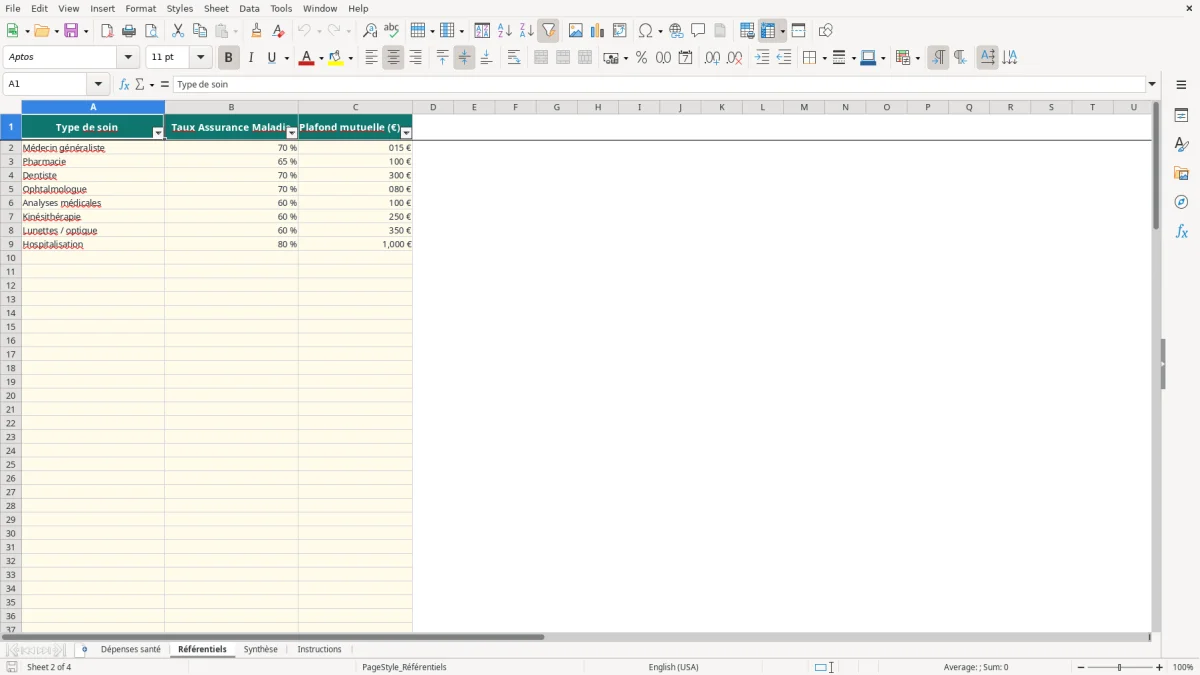Screen dimensions: 1200x675
Task: Click the Save document icon
Action: pyautogui.click(x=72, y=31)
